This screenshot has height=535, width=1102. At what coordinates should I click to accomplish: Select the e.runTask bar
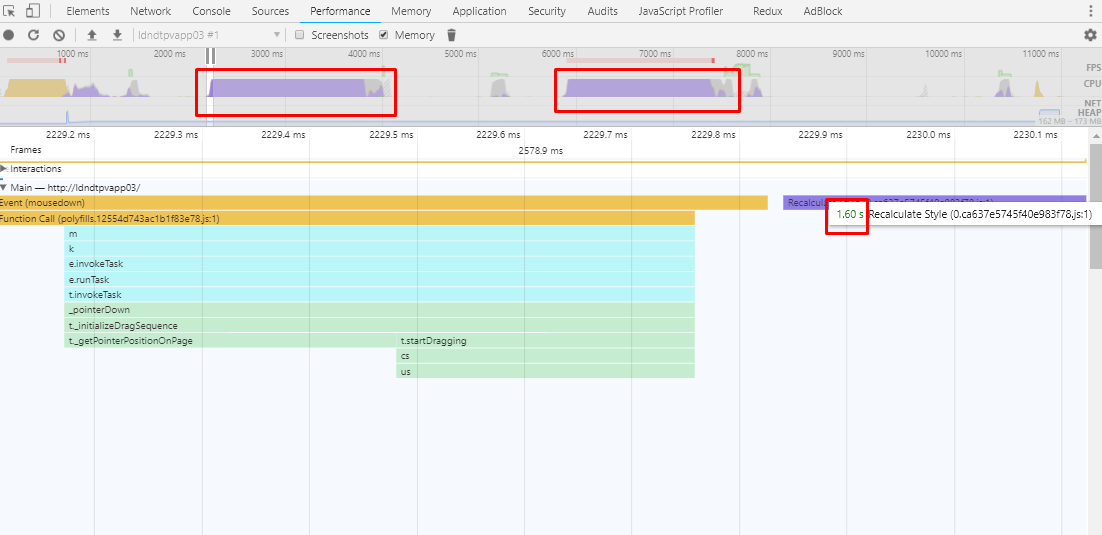click(x=379, y=280)
